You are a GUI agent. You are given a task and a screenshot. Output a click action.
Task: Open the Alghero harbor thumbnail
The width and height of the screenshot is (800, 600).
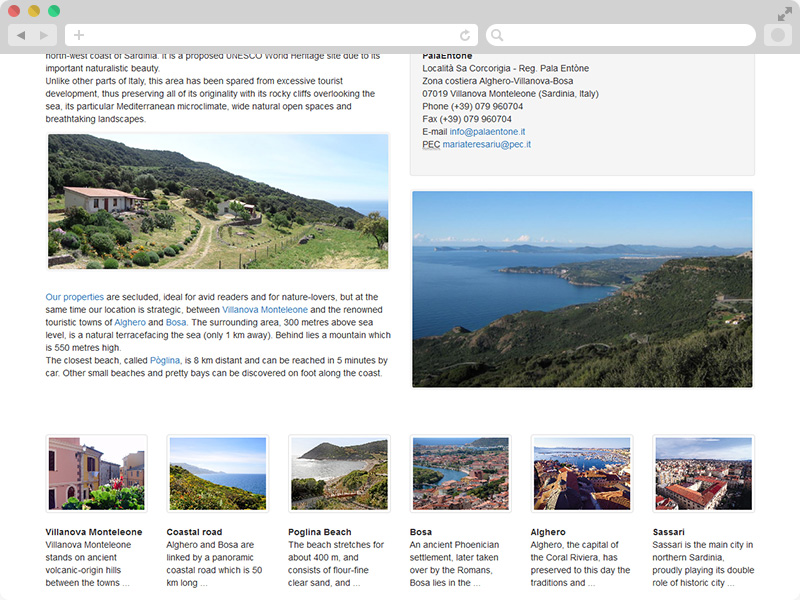[582, 473]
